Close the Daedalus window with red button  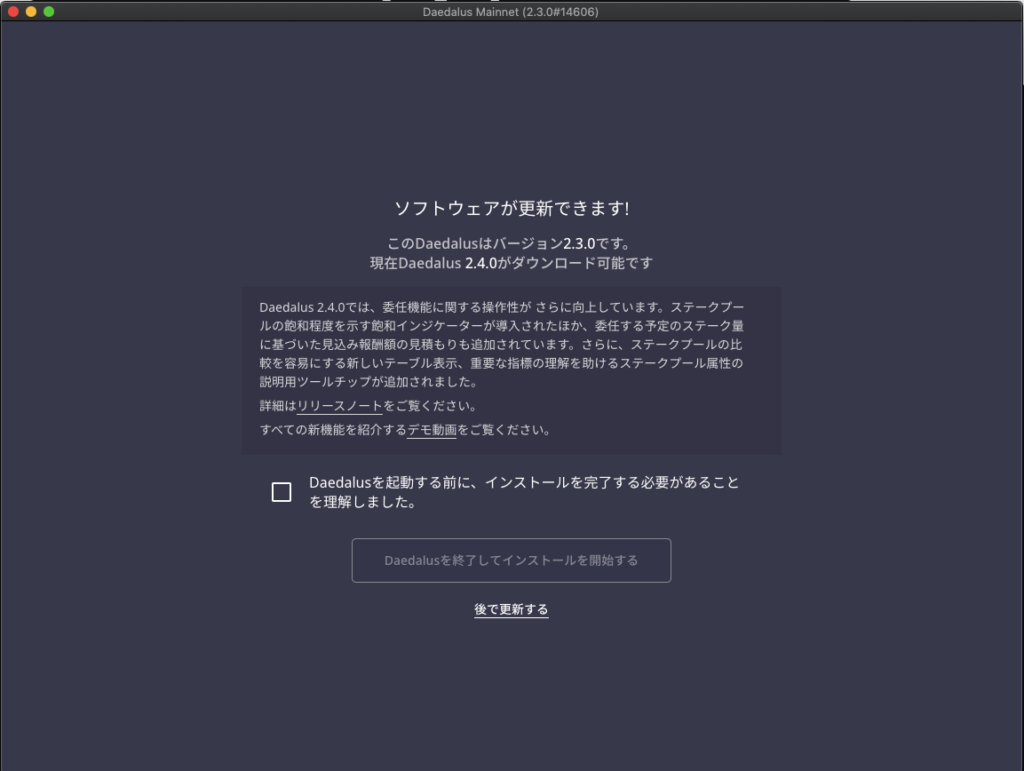(x=14, y=11)
